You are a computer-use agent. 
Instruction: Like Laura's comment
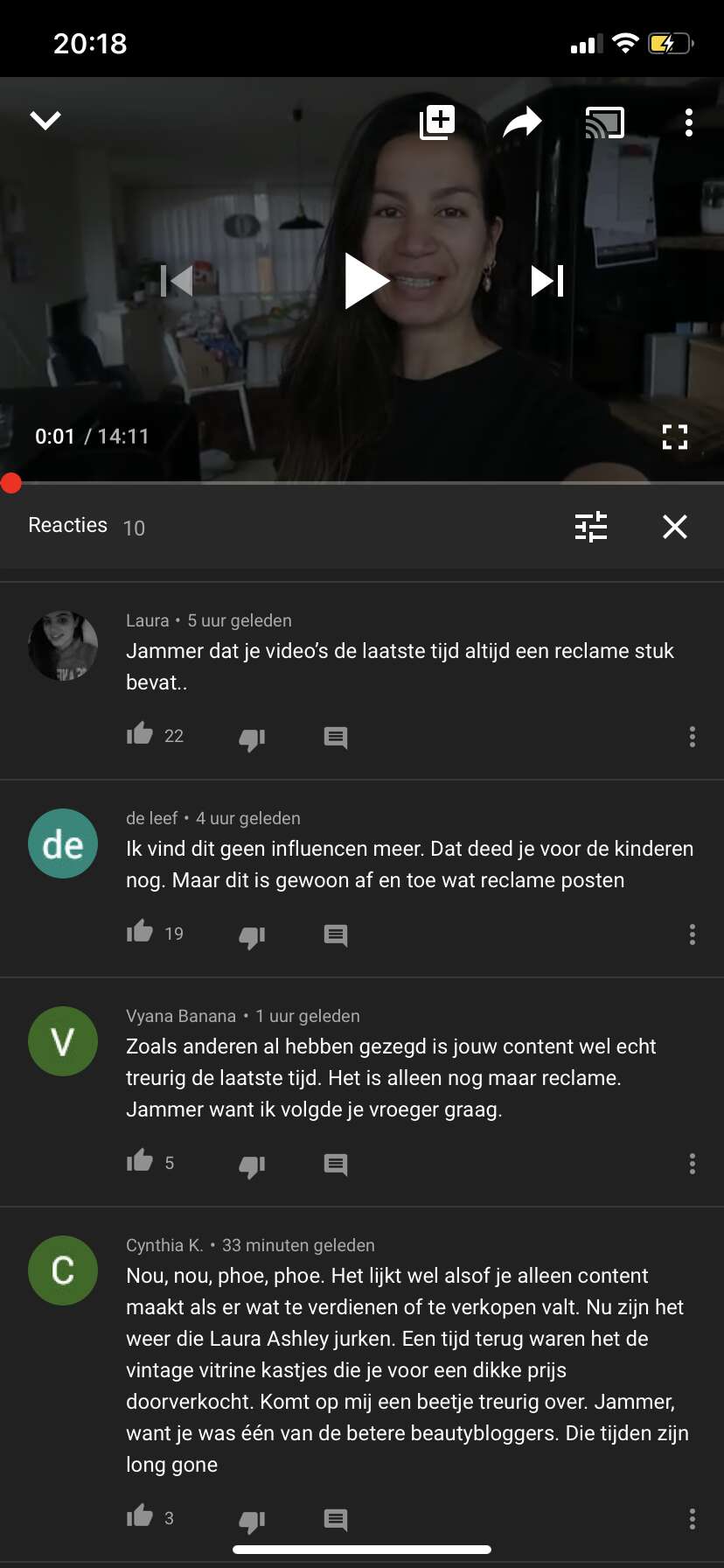(140, 734)
